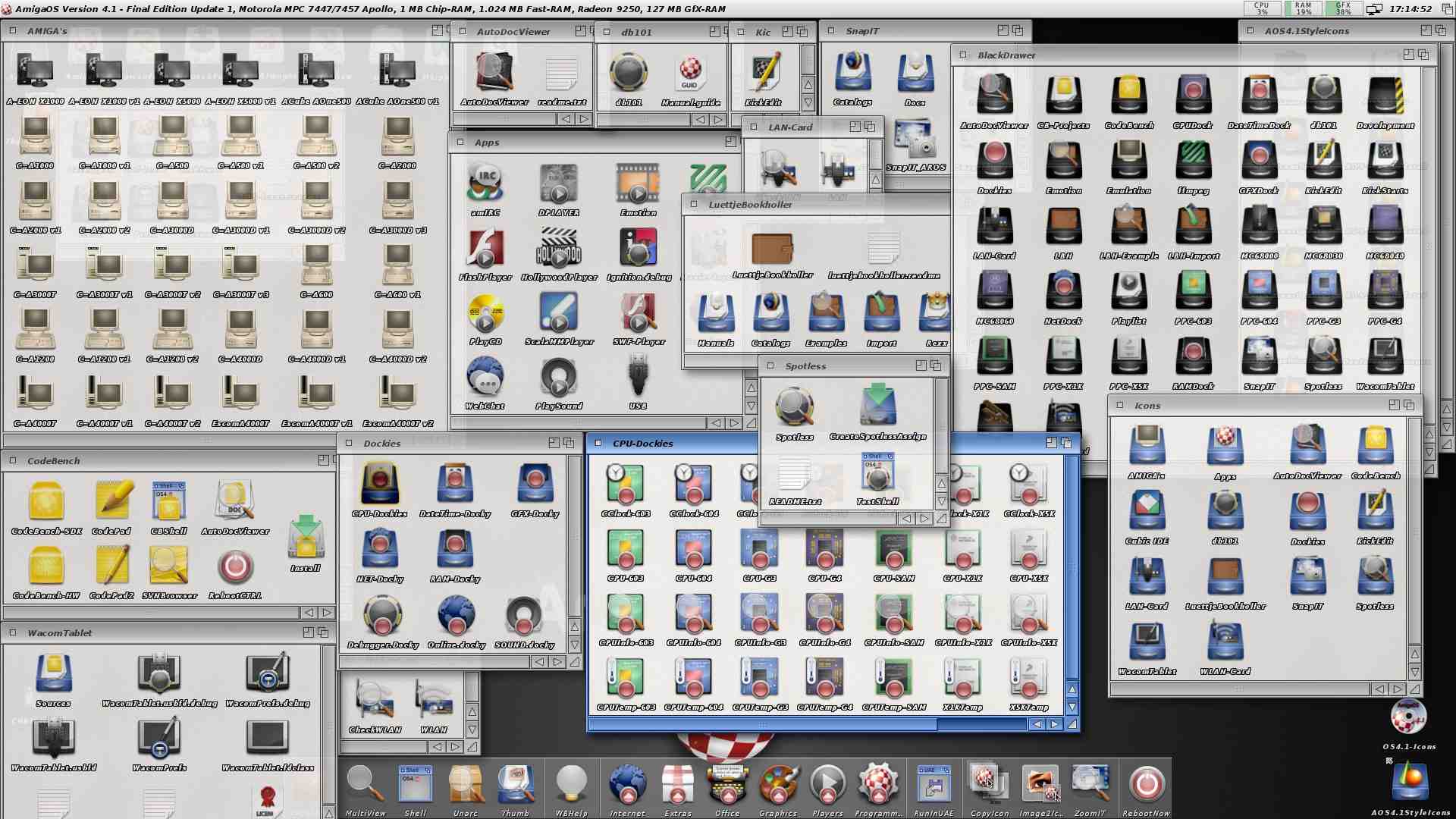Click the screen depth gadget beside clock
This screenshot has height=819, width=1456.
point(1446,9)
